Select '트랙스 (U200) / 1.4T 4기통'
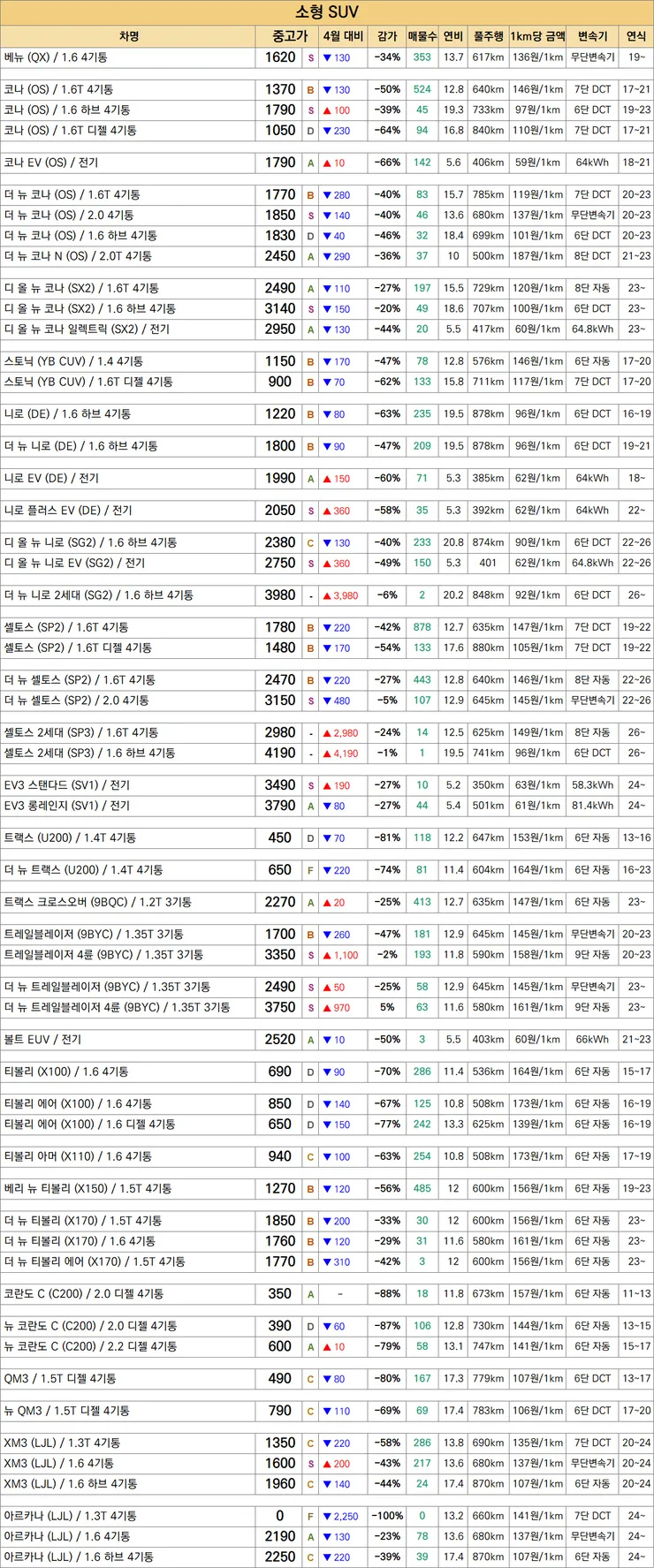Screen dimensions: 654x1568 [x=70, y=837]
